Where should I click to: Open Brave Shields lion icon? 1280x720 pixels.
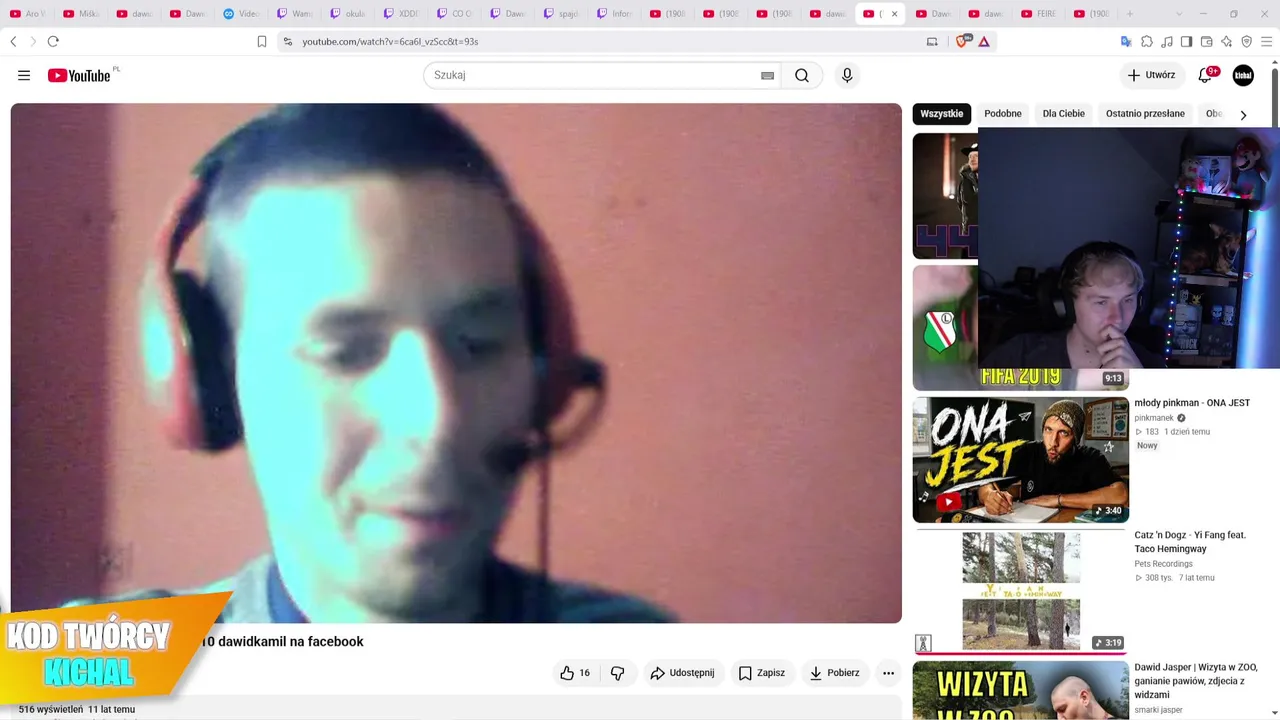coord(962,41)
